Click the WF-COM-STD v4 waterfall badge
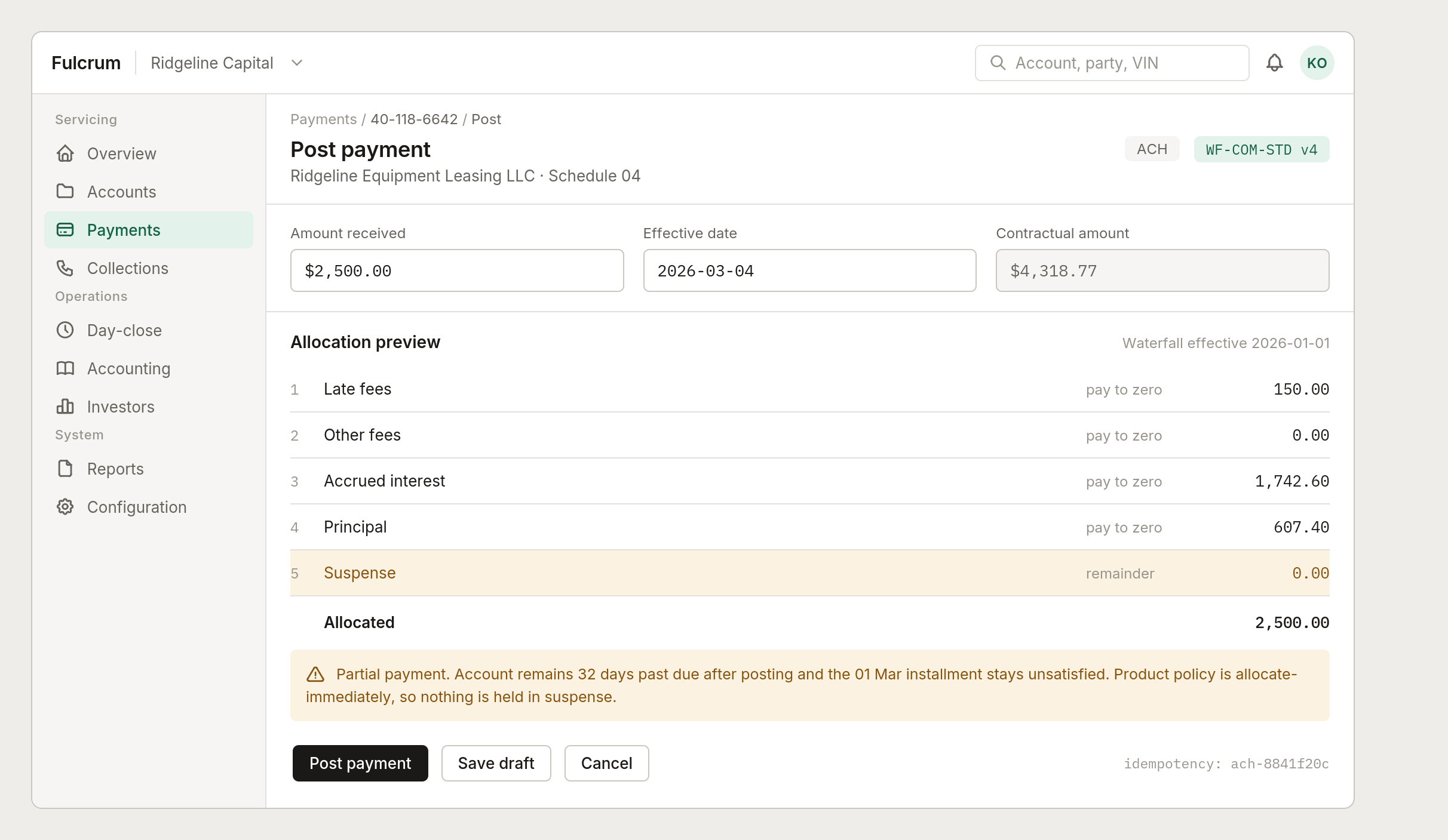 click(1262, 149)
